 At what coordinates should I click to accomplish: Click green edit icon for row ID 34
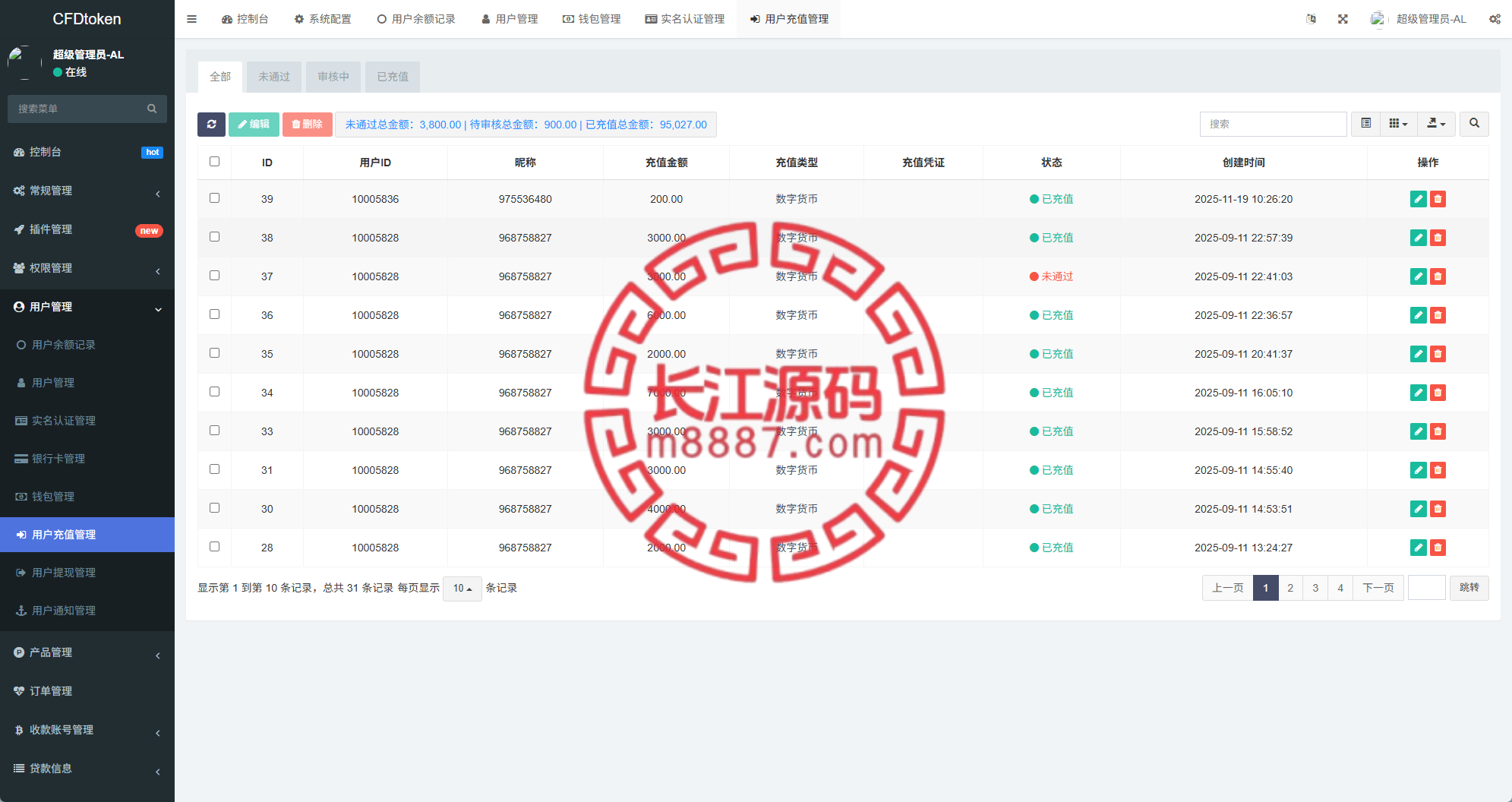point(1418,393)
